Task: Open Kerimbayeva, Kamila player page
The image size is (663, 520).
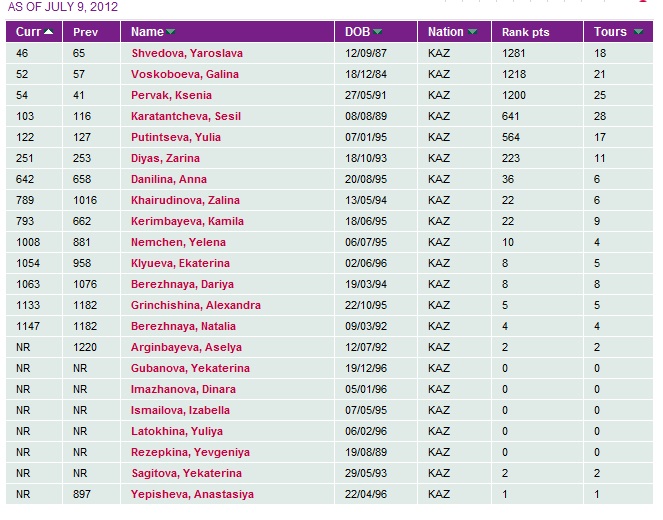Action: pyautogui.click(x=187, y=221)
